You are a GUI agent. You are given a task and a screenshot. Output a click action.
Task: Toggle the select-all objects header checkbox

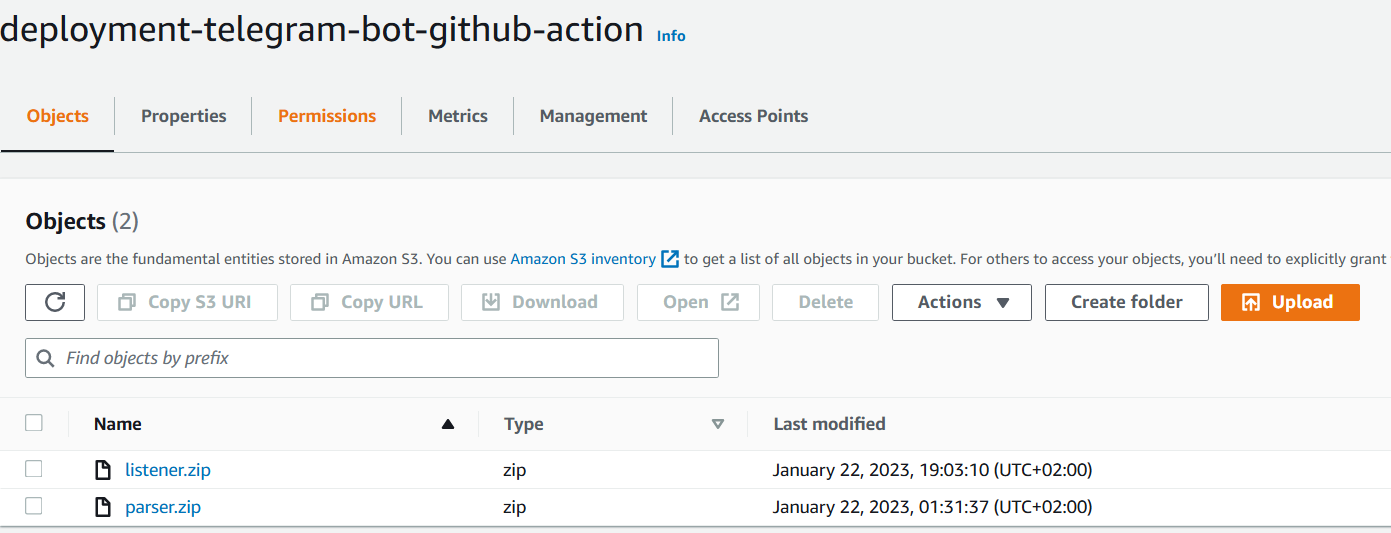(x=34, y=423)
